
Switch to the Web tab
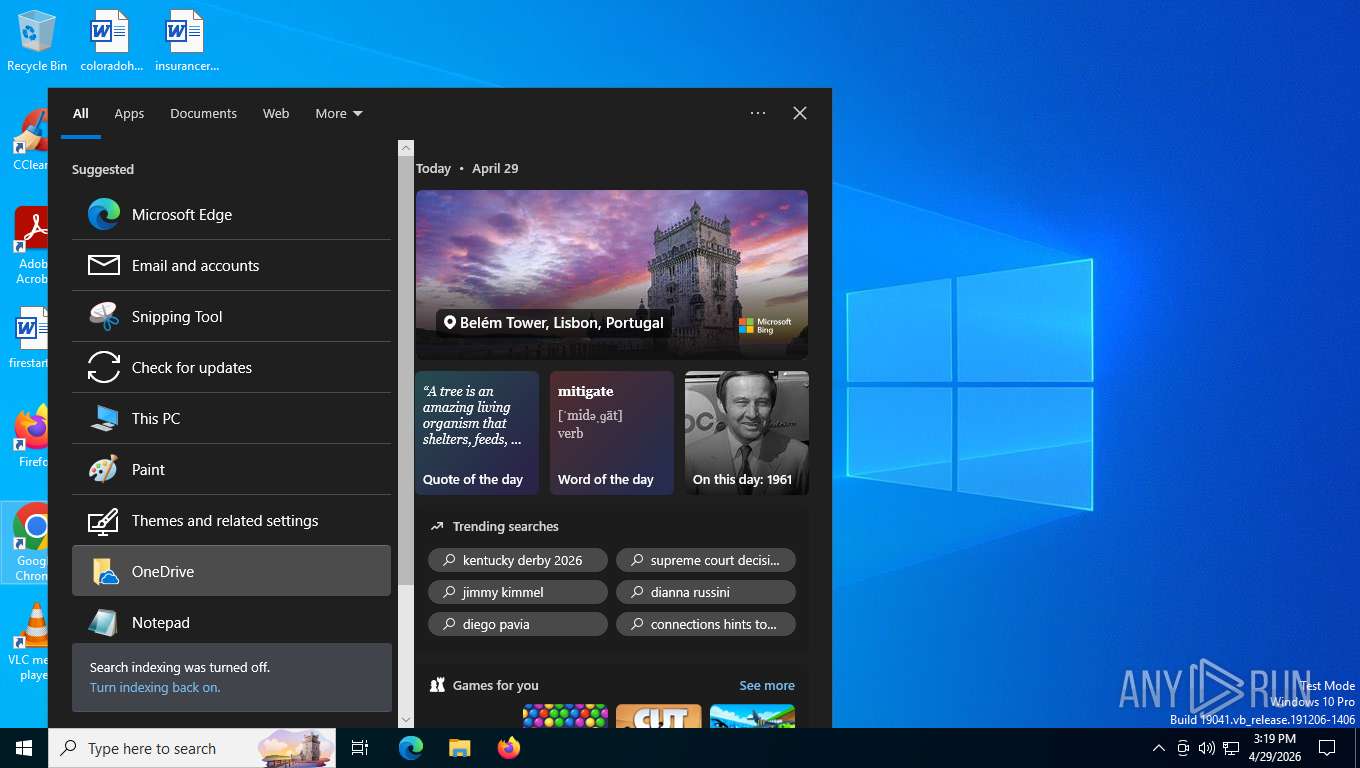point(276,113)
